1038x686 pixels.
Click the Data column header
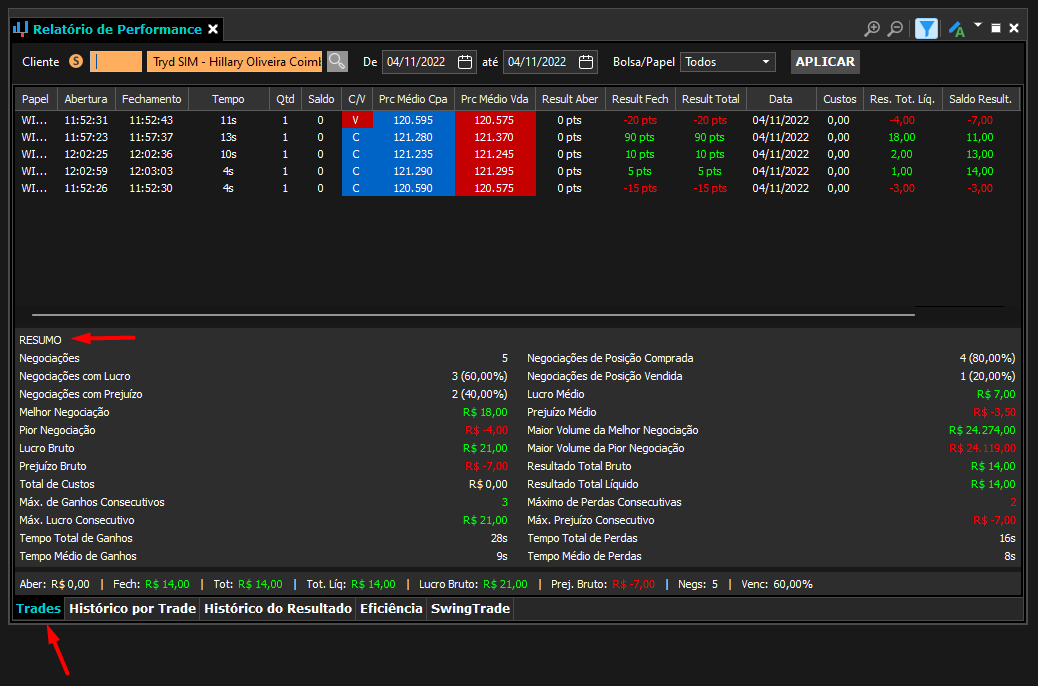click(780, 99)
